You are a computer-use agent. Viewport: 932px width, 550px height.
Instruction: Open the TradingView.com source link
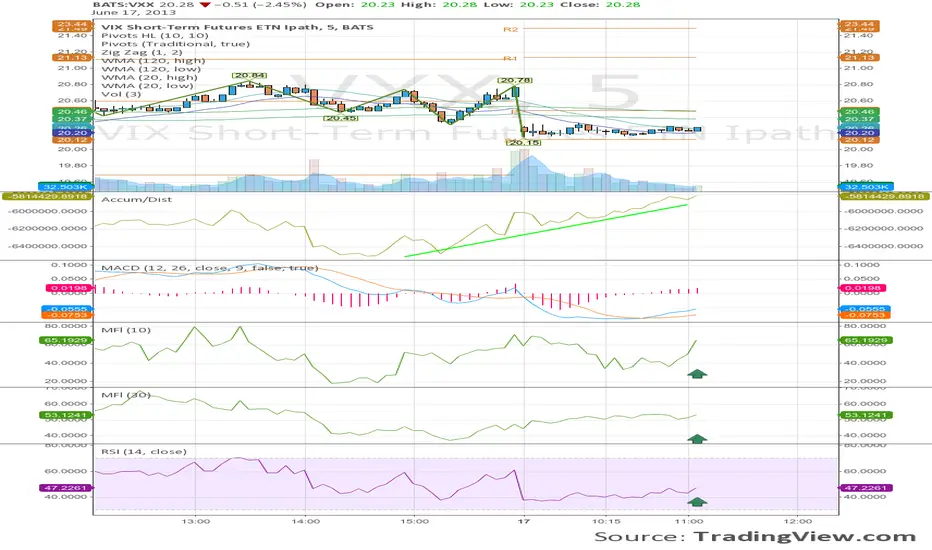(x=805, y=536)
